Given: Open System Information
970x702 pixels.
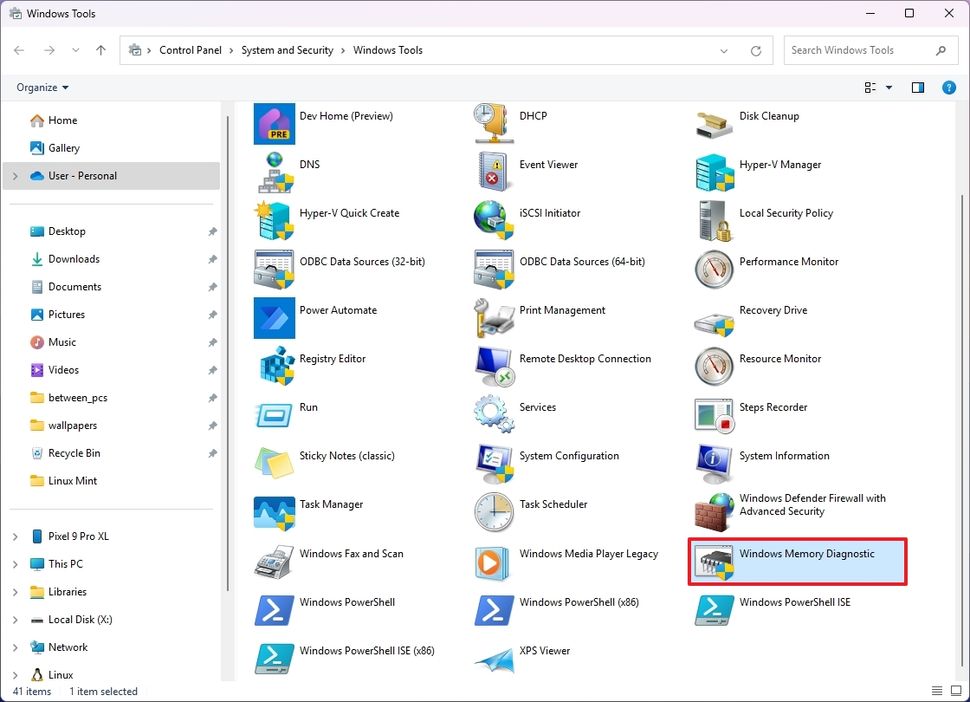Looking at the screenshot, I should (783, 456).
